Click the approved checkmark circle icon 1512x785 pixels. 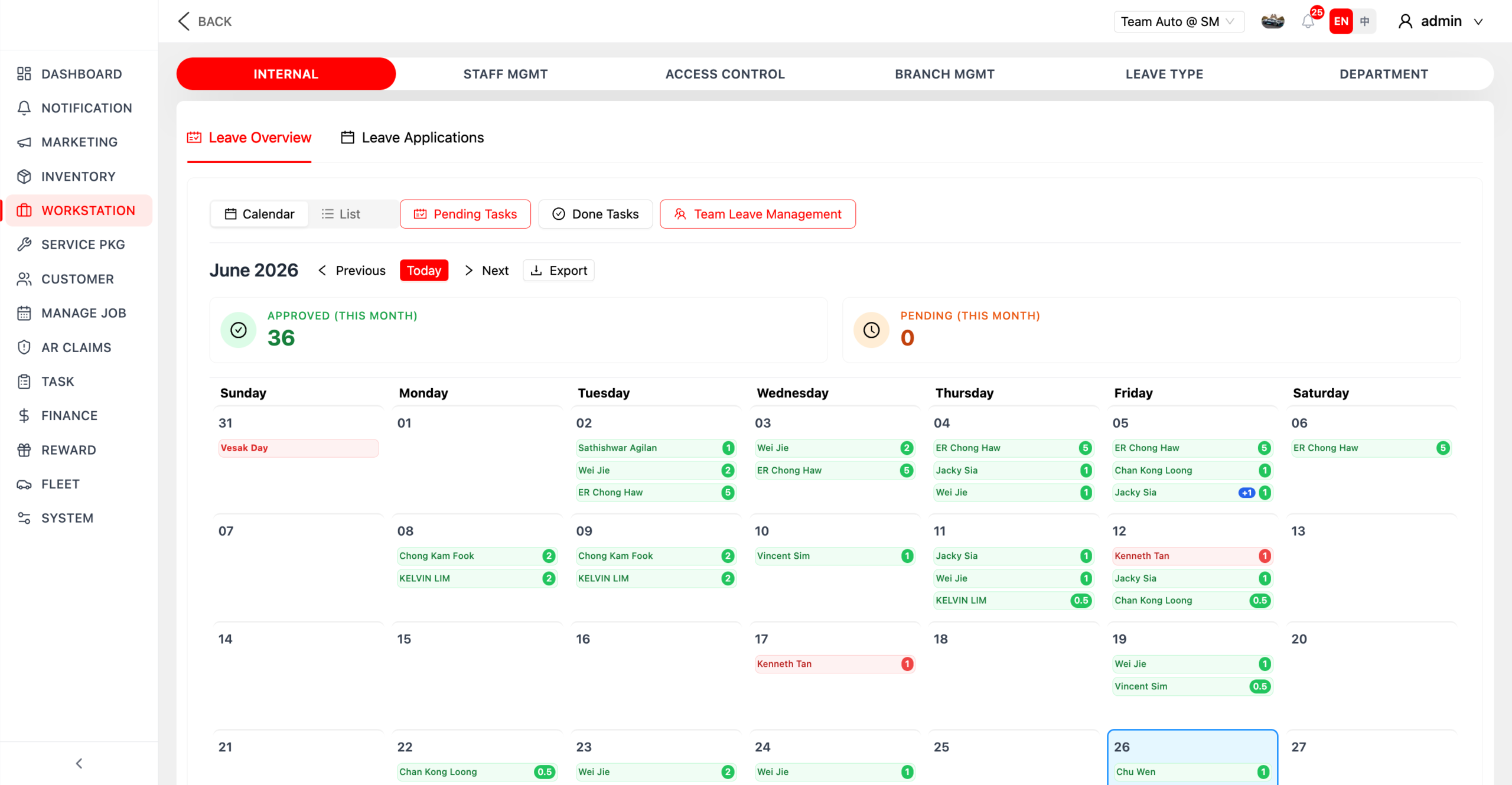pyautogui.click(x=239, y=330)
